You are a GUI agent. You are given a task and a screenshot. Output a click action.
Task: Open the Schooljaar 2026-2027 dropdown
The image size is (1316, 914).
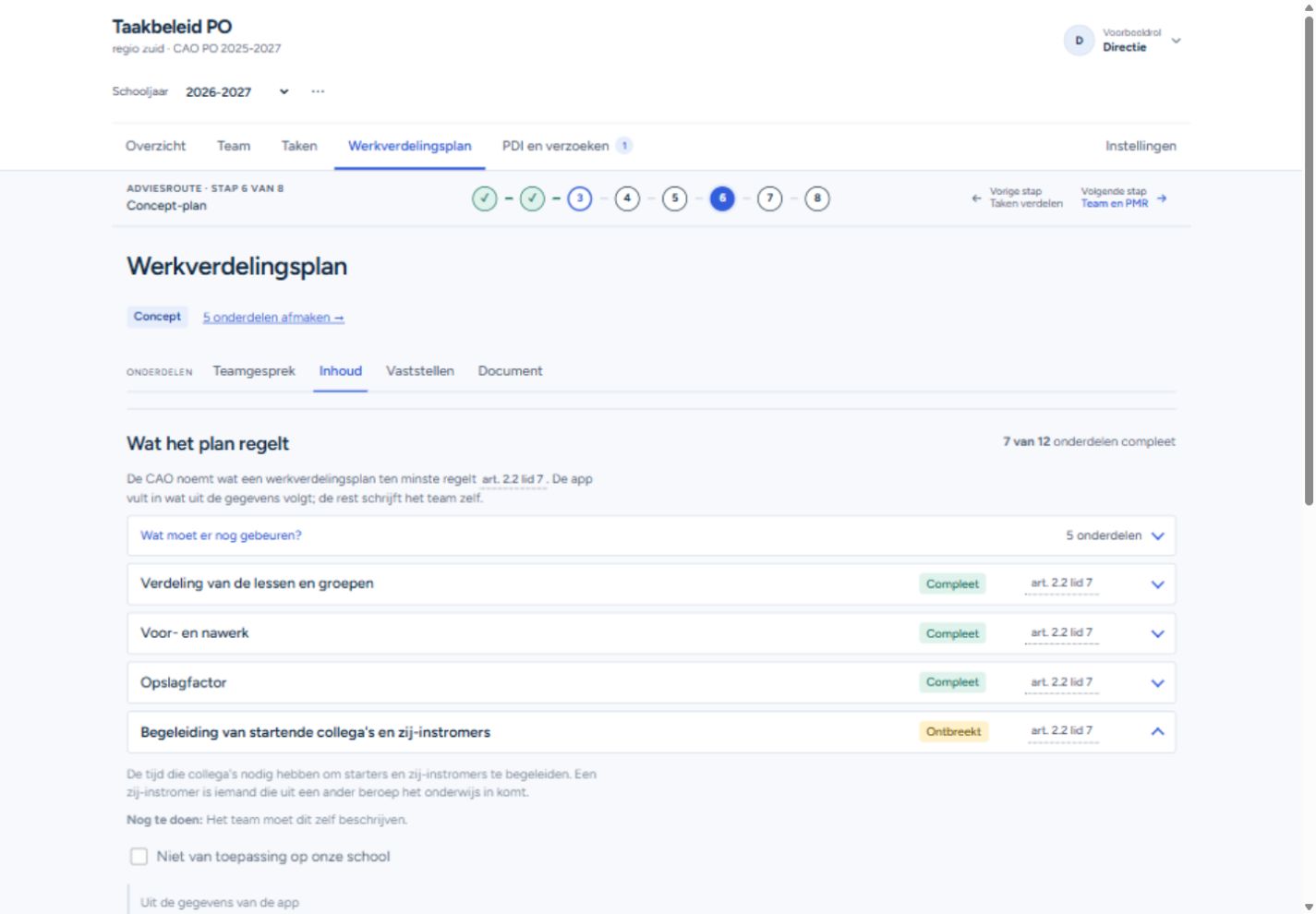point(237,91)
